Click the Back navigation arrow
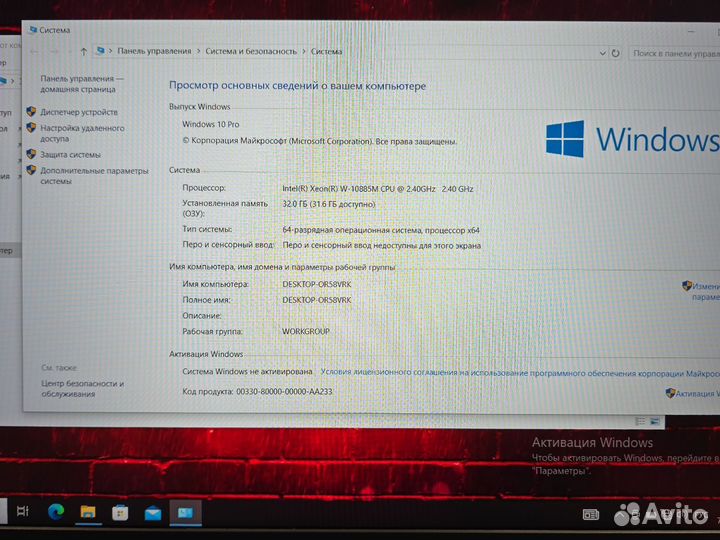The height and width of the screenshot is (540, 720). (x=34, y=51)
